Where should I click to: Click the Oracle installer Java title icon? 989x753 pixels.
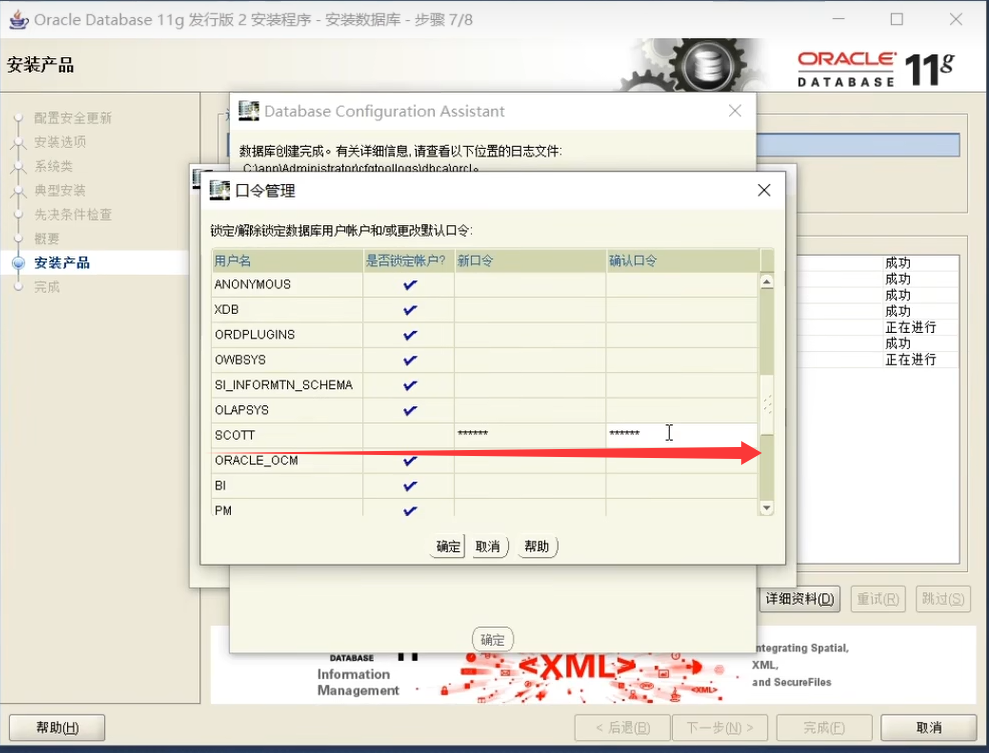[18, 20]
